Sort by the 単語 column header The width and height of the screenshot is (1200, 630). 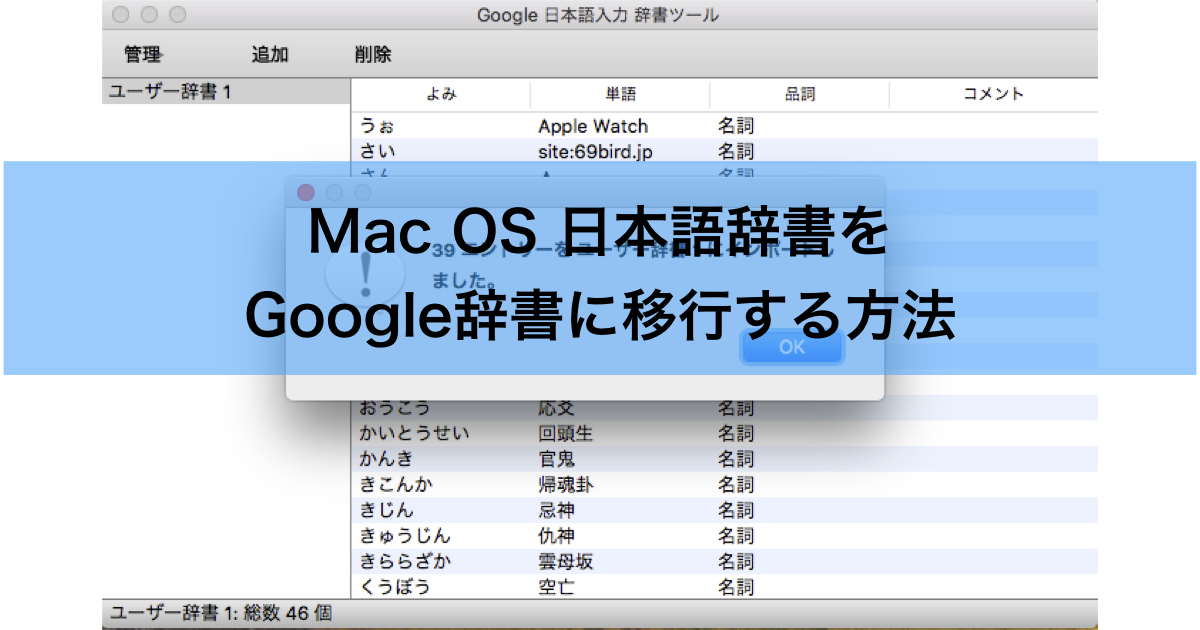[x=620, y=94]
